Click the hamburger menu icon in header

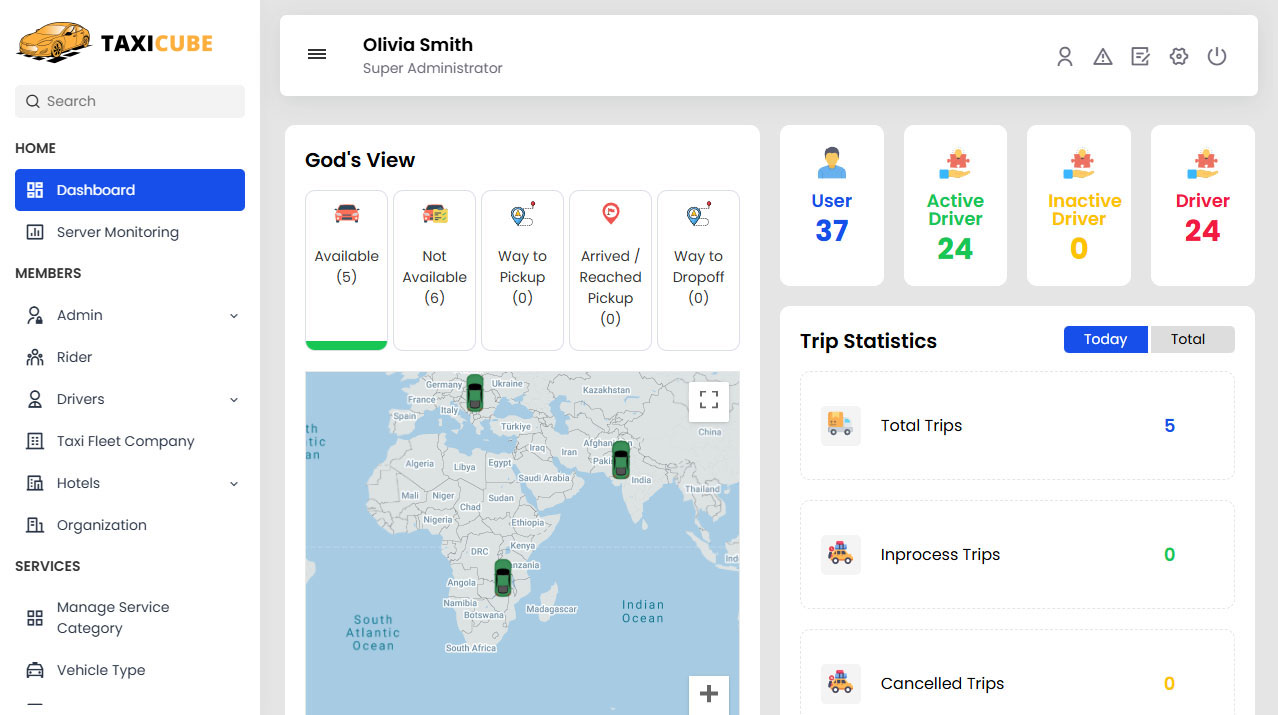pos(317,55)
